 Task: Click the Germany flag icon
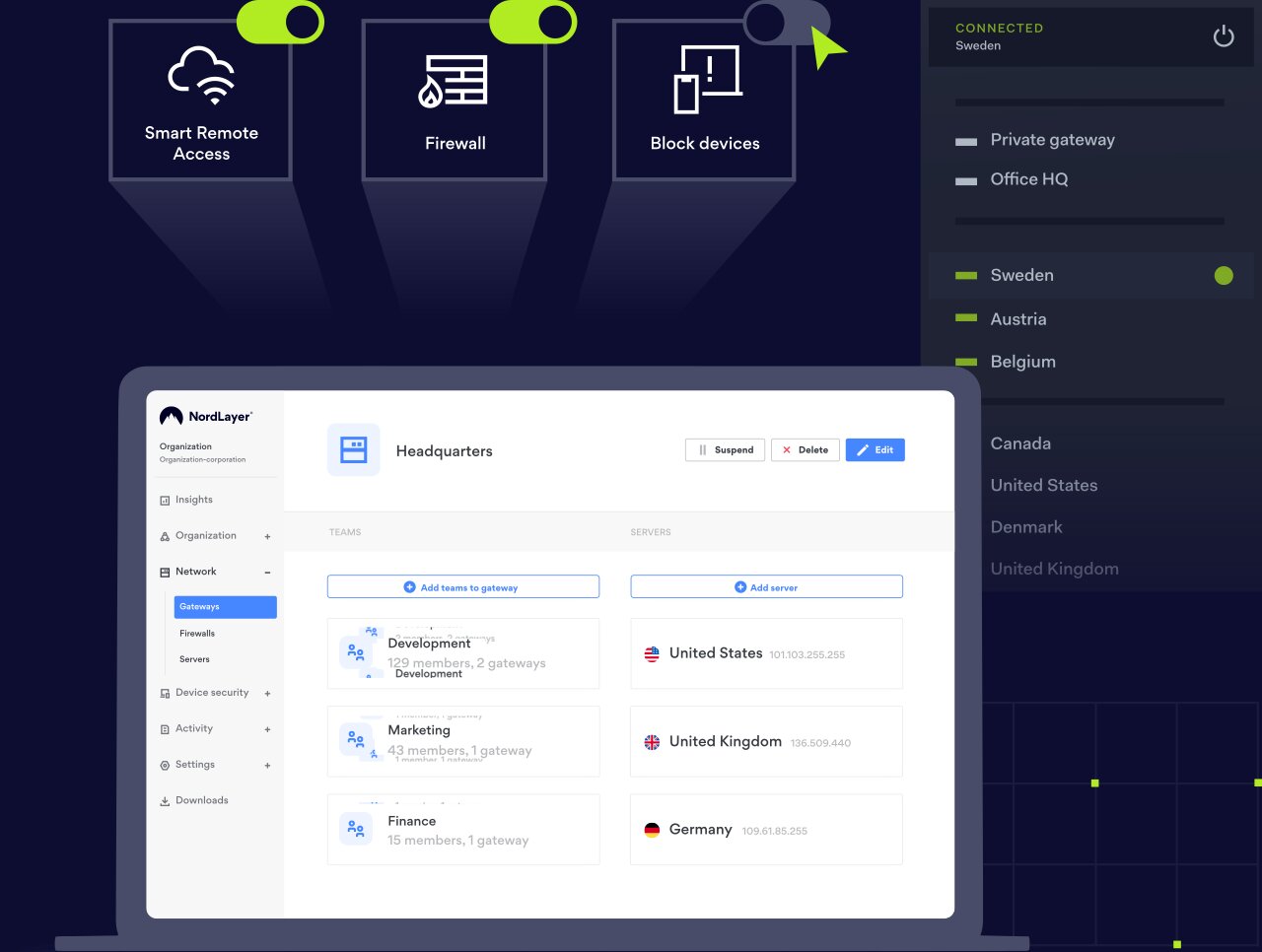[x=652, y=830]
